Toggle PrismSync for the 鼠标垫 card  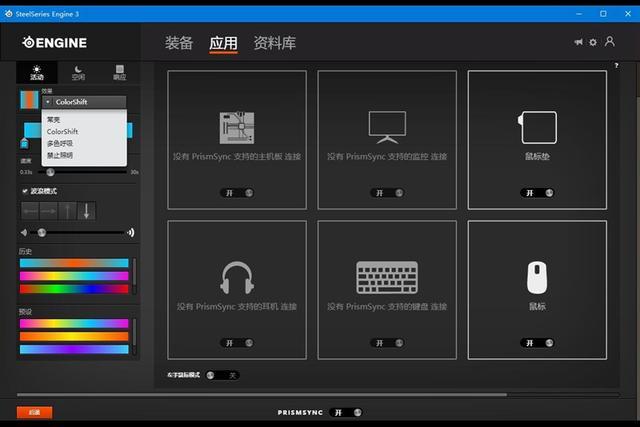(x=537, y=193)
